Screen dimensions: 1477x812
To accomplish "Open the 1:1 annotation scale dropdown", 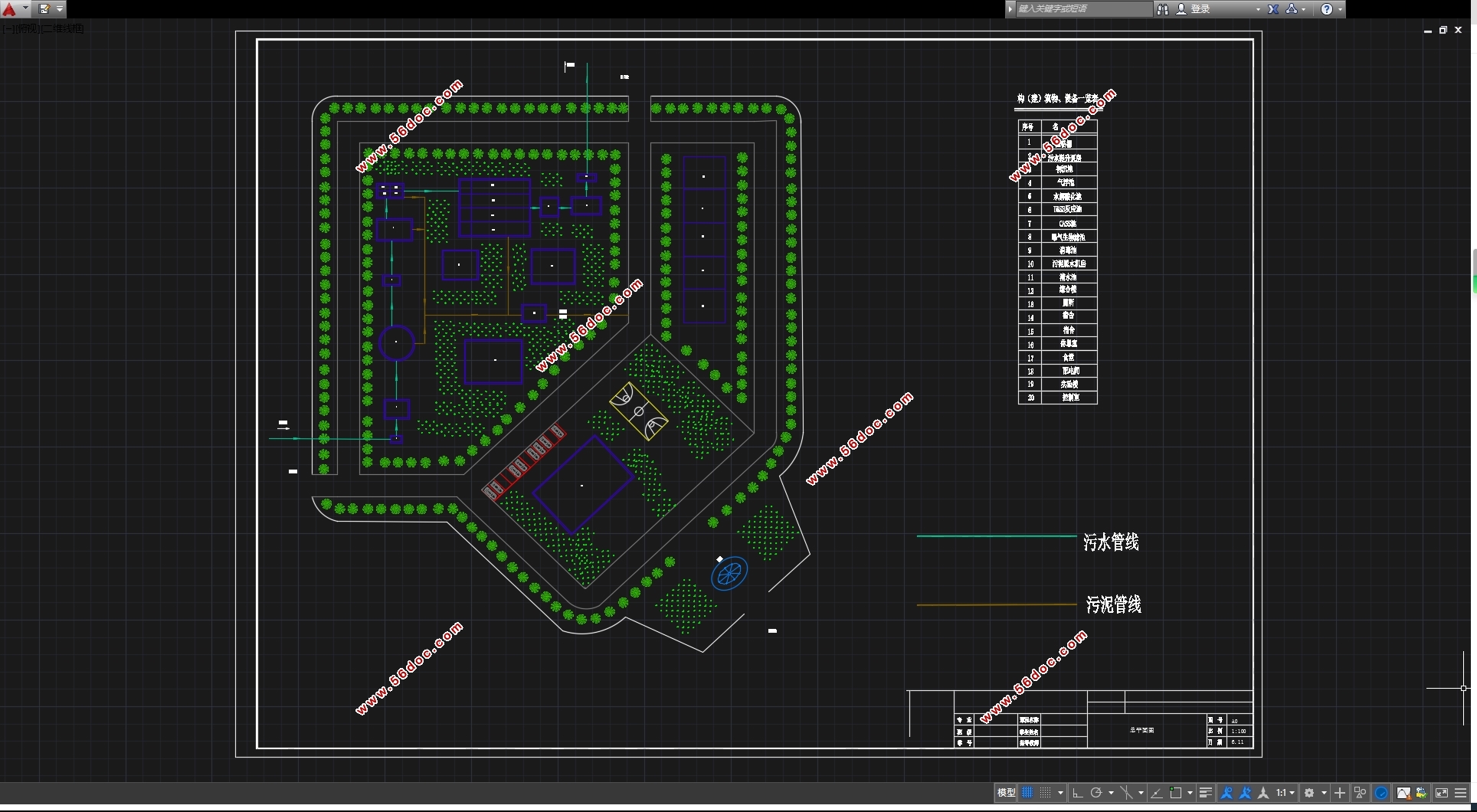I will 1285,793.
